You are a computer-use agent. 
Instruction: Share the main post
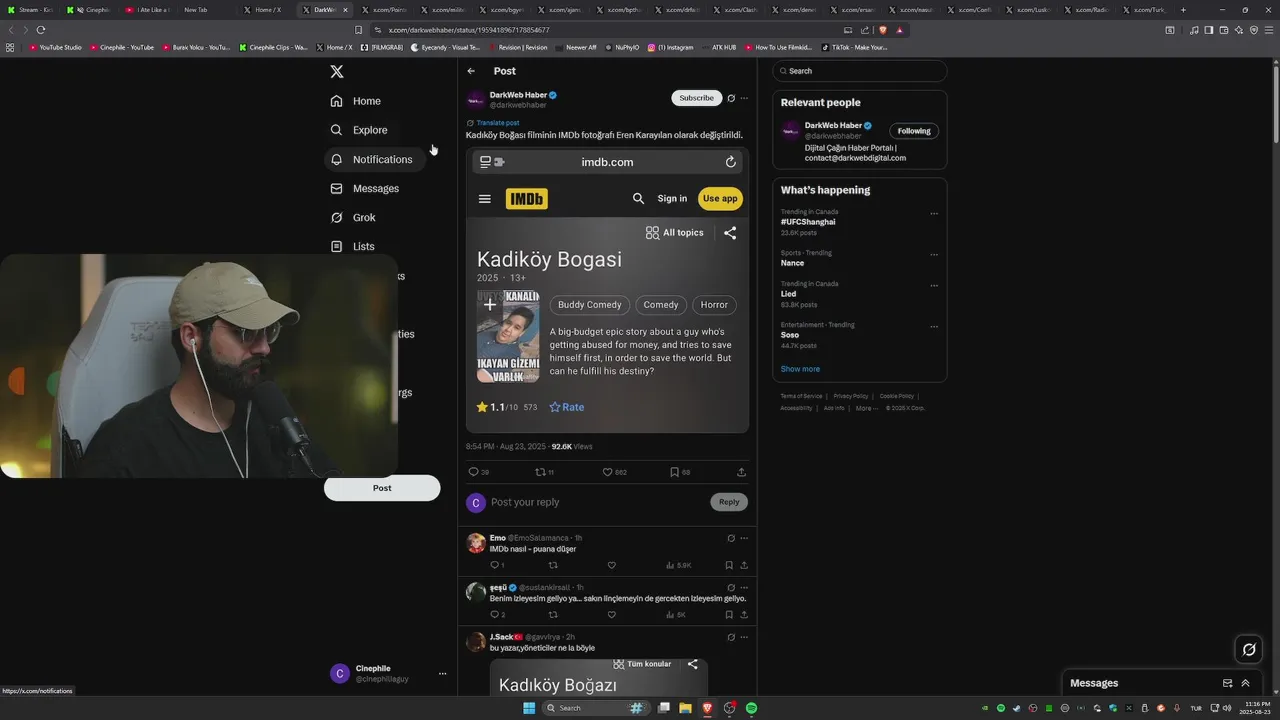pyautogui.click(x=741, y=472)
